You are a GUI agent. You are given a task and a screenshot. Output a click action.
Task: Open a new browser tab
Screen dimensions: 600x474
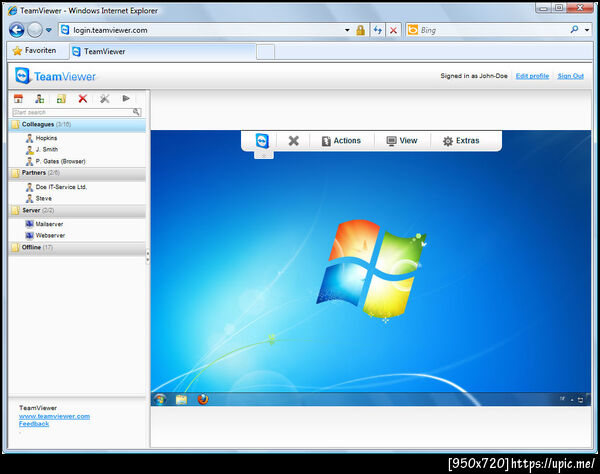[x=265, y=52]
